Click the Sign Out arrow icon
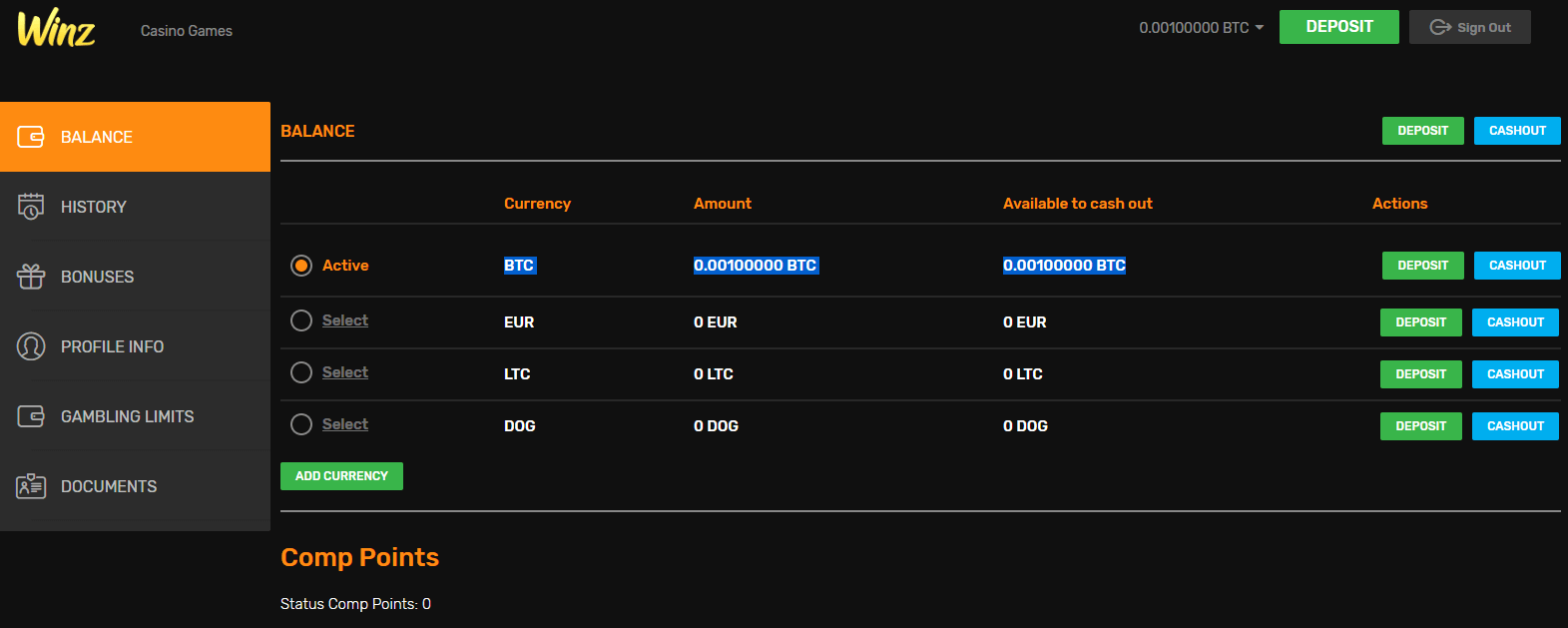This screenshot has width=1568, height=628. coord(1440,27)
